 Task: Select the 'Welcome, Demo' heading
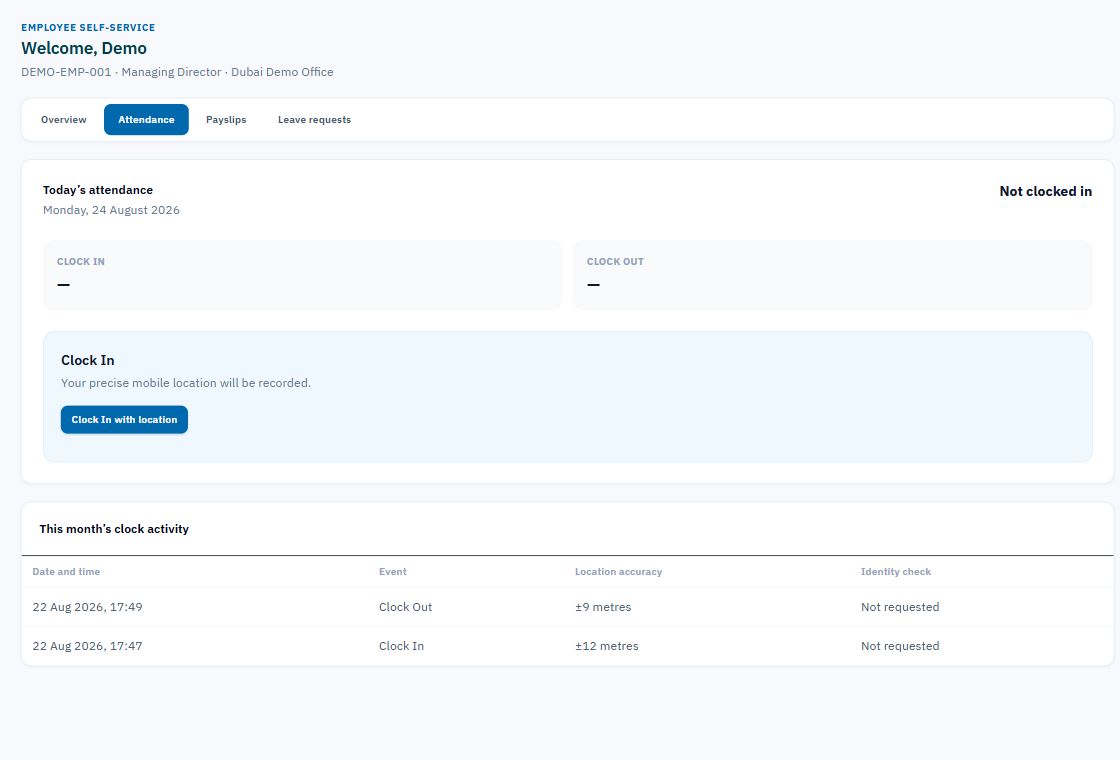tap(84, 48)
